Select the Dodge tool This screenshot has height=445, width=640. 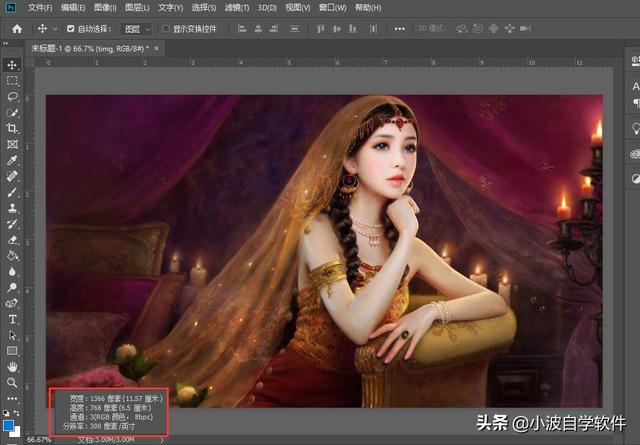(12, 287)
